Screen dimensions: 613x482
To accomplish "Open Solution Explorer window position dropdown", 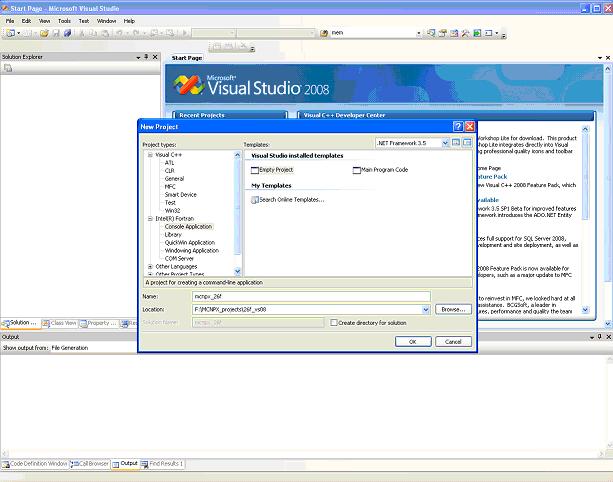I will point(138,57).
